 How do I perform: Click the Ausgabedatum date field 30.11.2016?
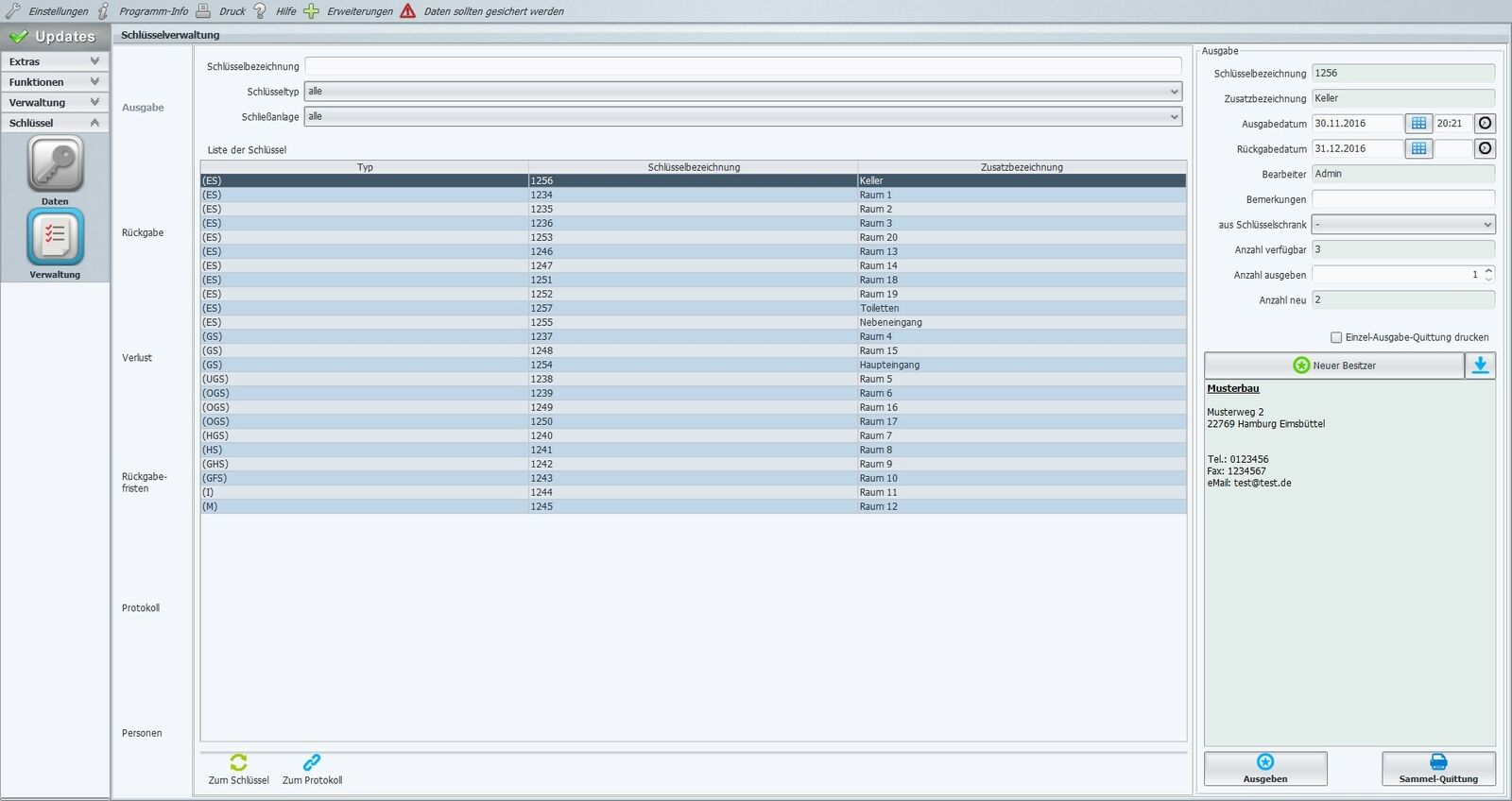(x=1357, y=124)
